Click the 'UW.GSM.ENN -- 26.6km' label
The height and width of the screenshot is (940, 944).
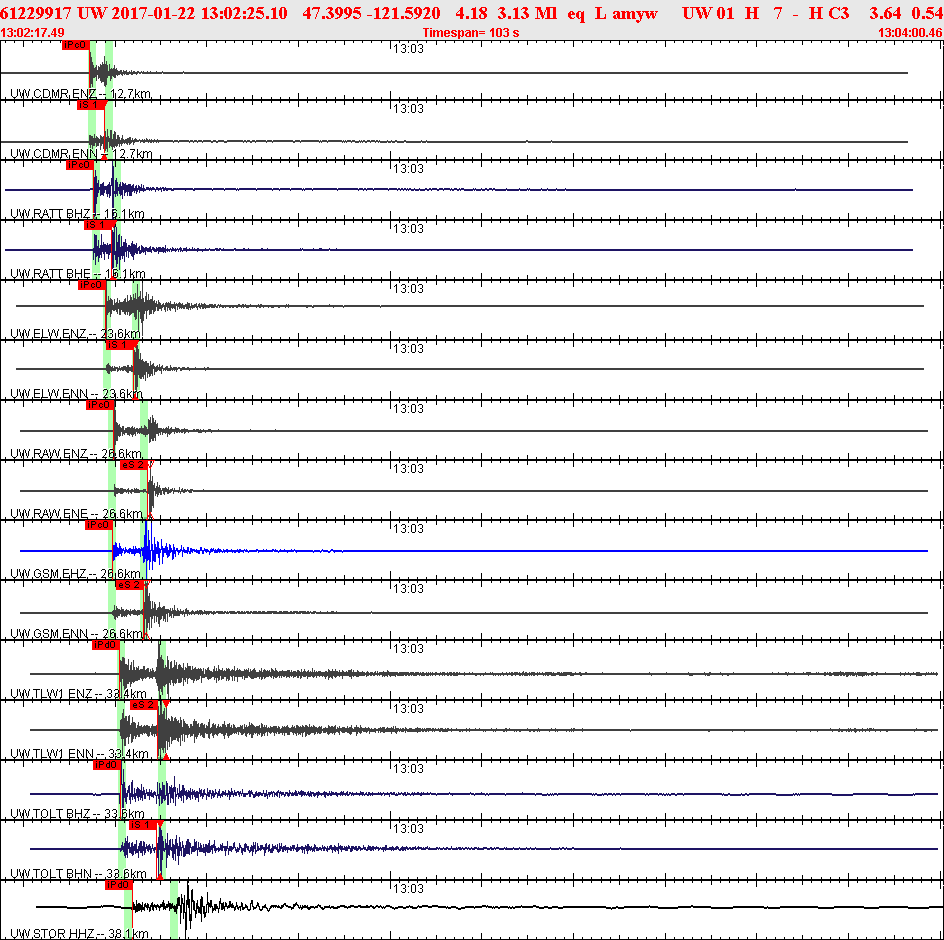click(77, 634)
